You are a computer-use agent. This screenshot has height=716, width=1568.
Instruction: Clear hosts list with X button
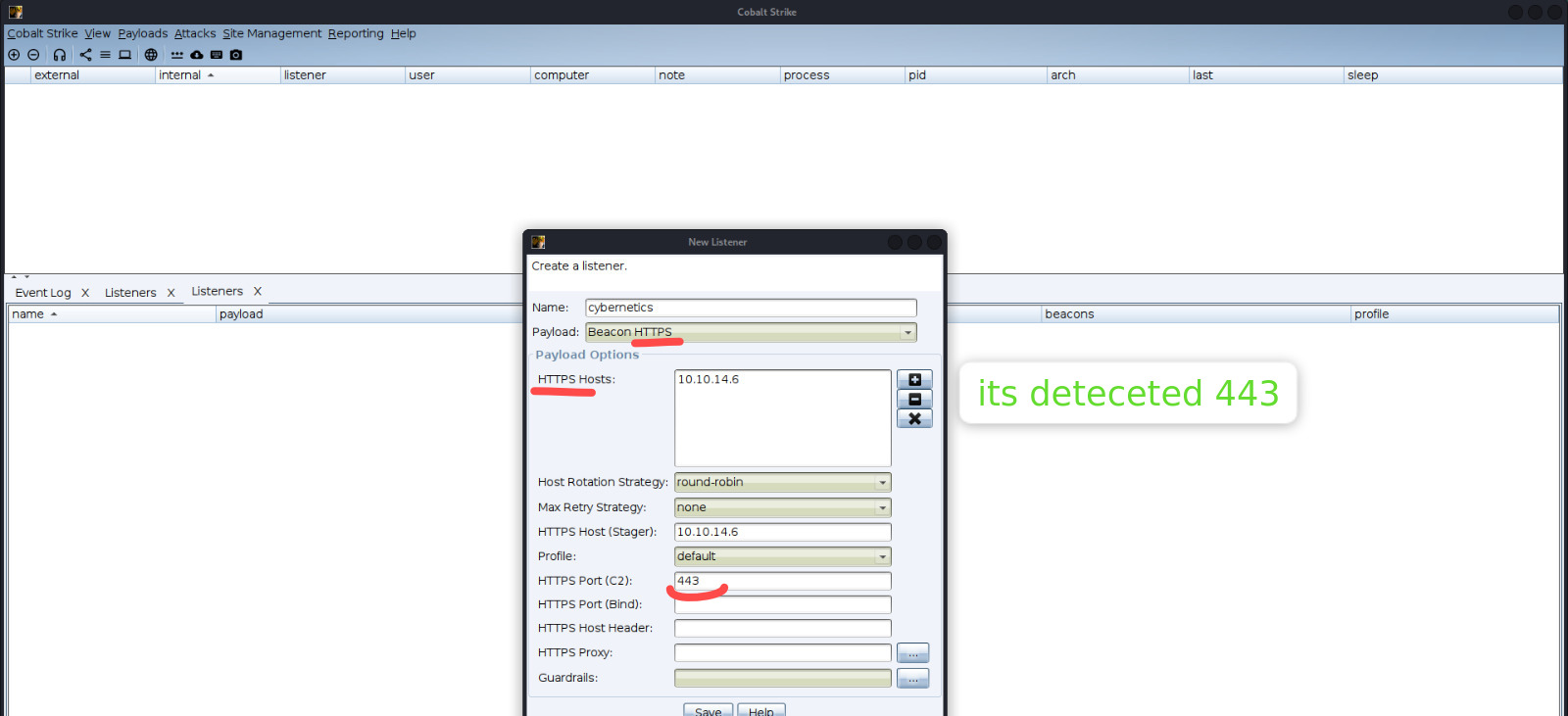click(914, 419)
